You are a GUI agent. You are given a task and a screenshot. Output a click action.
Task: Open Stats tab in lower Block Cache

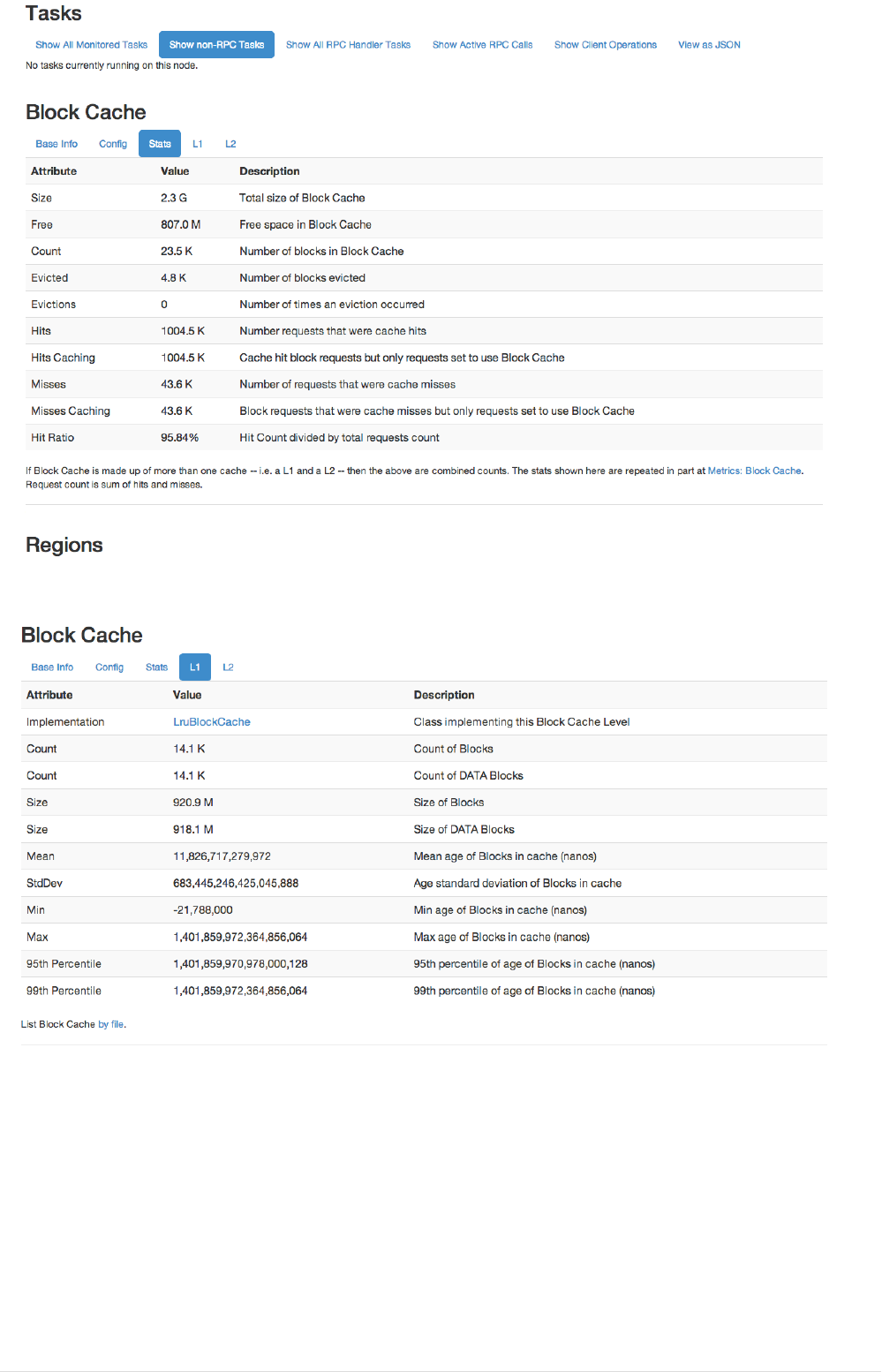pyautogui.click(x=156, y=667)
